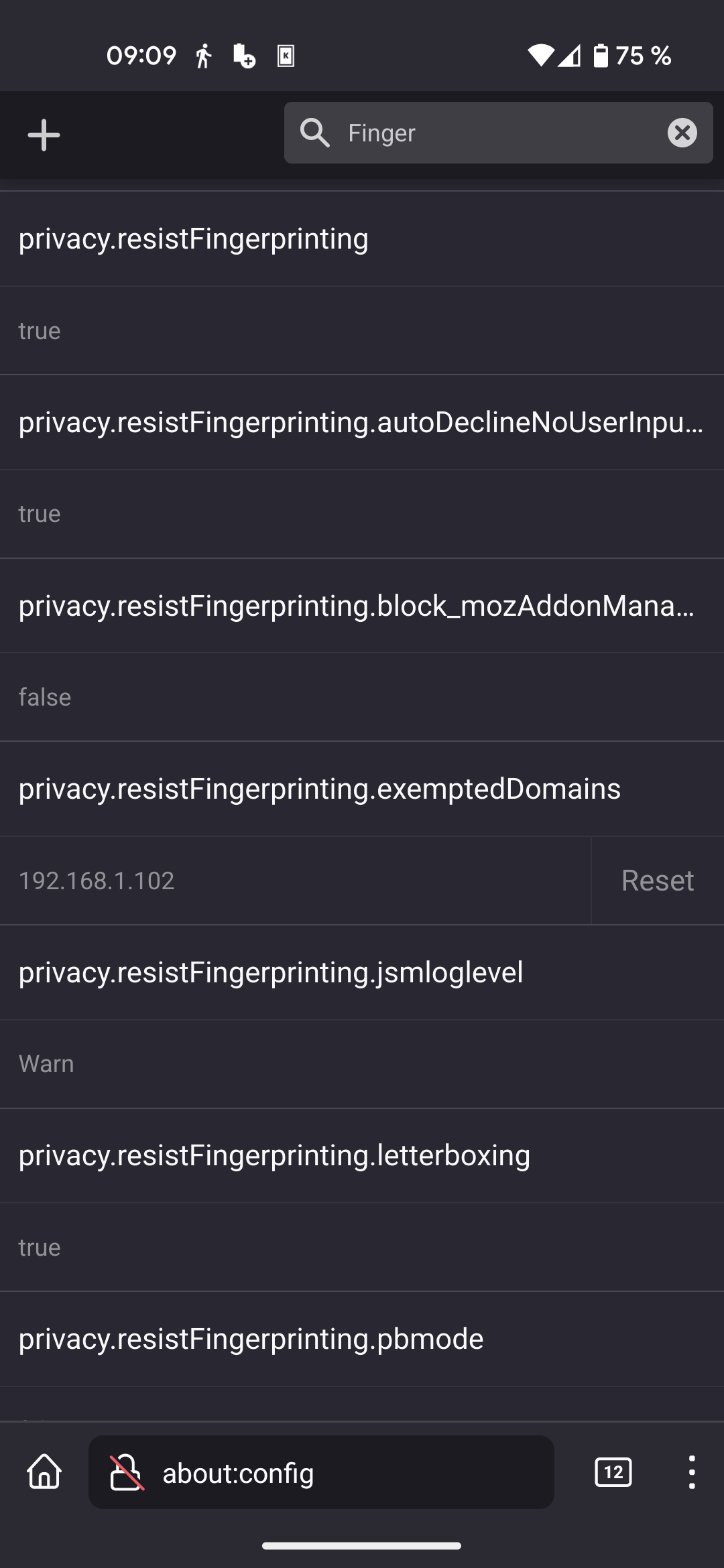724x1568 pixels.
Task: Tap the plus icon to add preference
Action: (44, 135)
